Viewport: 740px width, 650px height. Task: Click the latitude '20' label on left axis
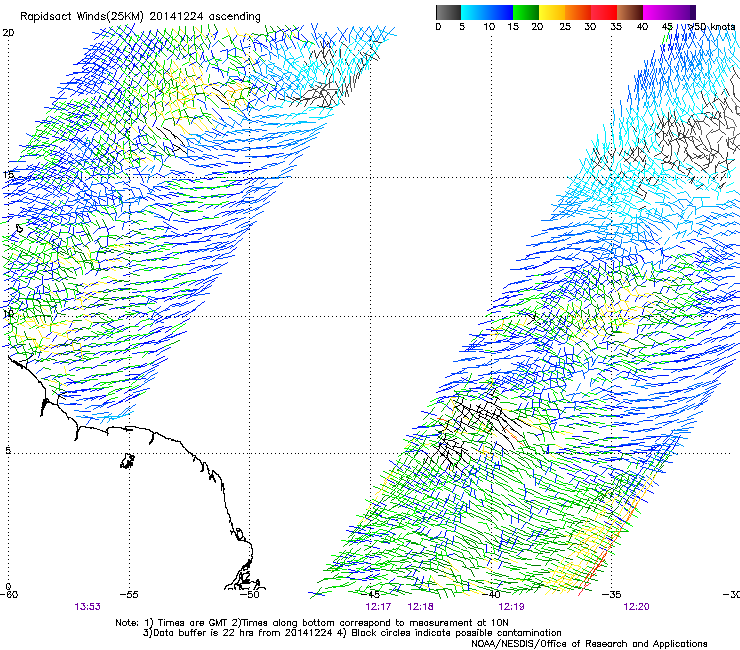pos(8,33)
